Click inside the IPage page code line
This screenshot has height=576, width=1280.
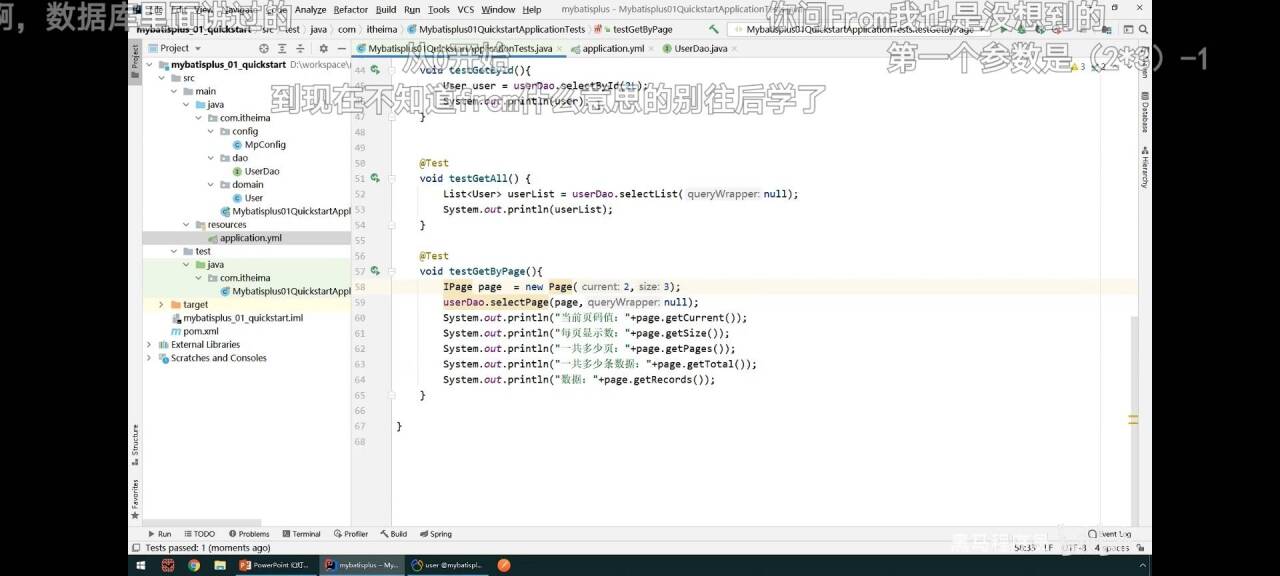[x=561, y=287]
